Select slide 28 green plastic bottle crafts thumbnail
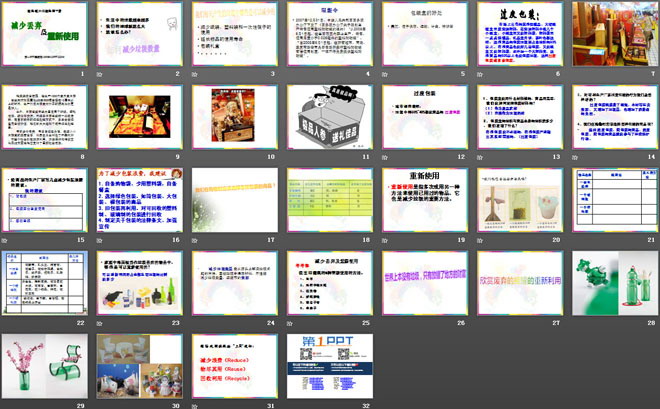The width and height of the screenshot is (660, 409). [x=615, y=283]
